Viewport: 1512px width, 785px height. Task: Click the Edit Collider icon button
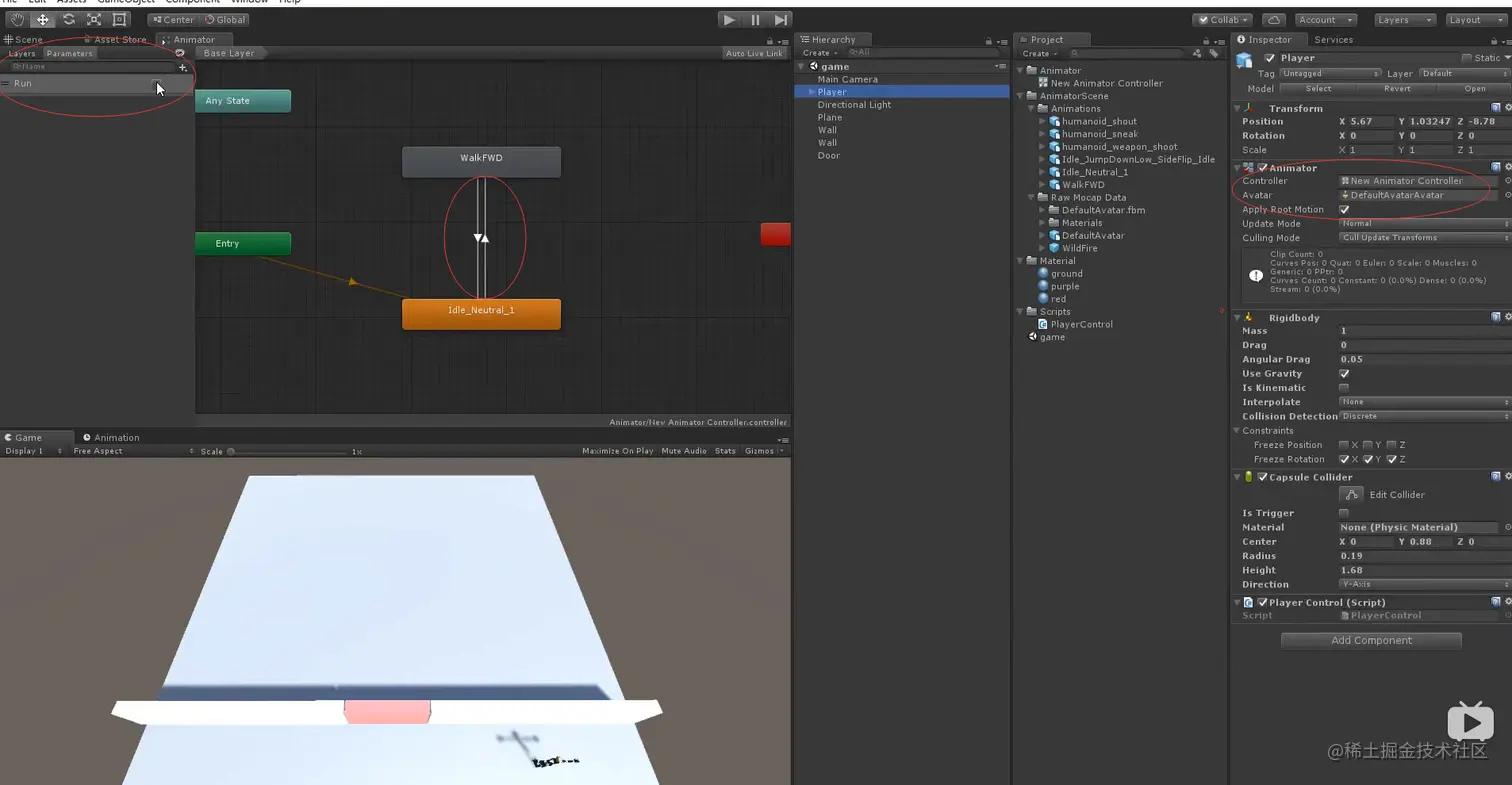pos(1352,494)
